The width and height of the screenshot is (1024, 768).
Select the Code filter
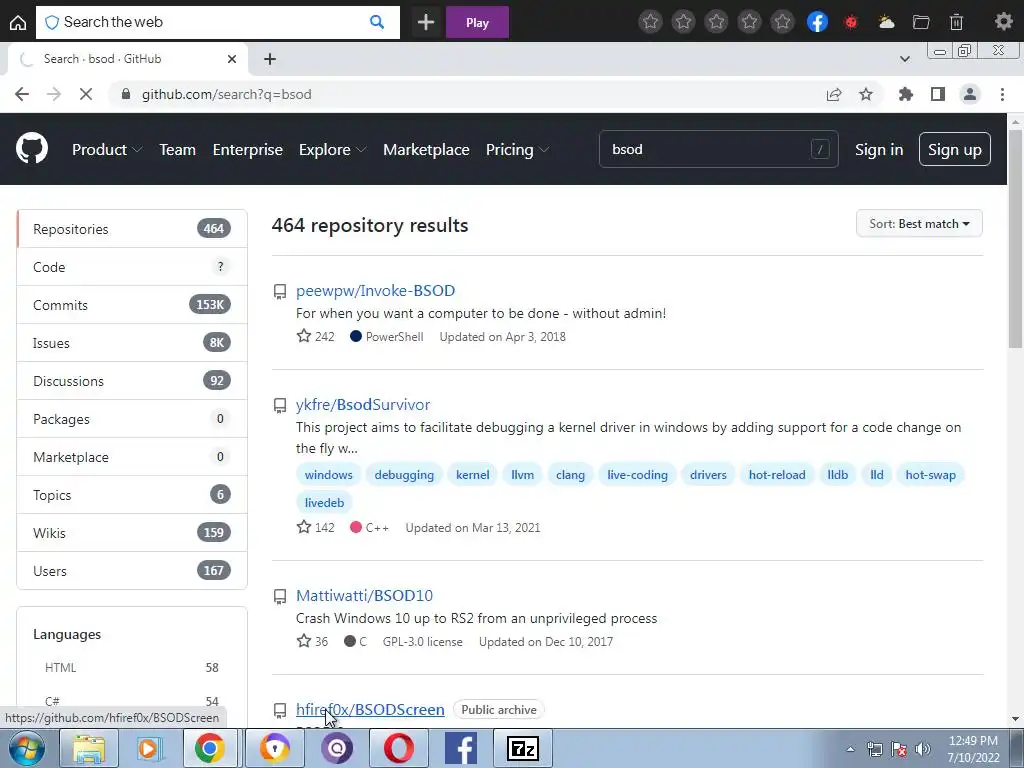point(133,267)
